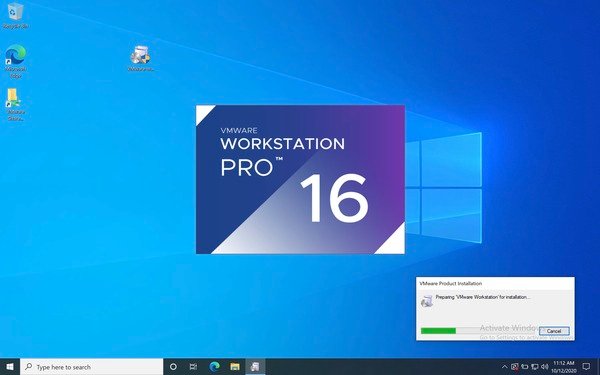Select the Microsoft Edge desktop shortcut
The height and width of the screenshot is (375, 600).
(x=15, y=60)
